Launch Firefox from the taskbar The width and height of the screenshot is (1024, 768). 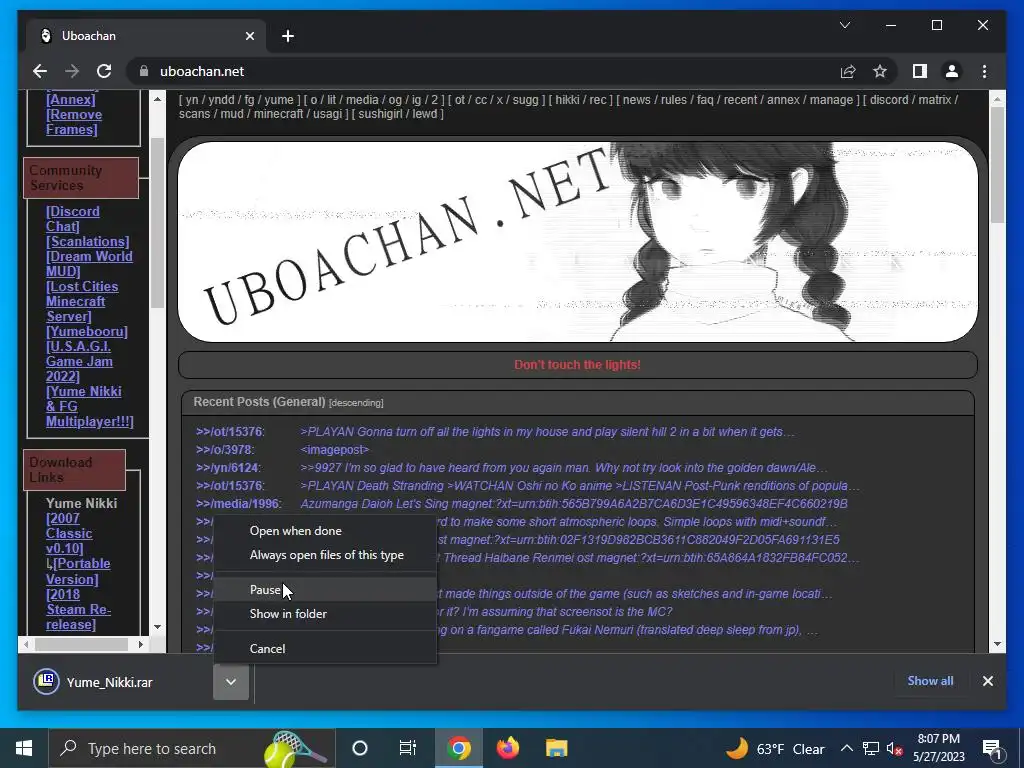point(507,748)
